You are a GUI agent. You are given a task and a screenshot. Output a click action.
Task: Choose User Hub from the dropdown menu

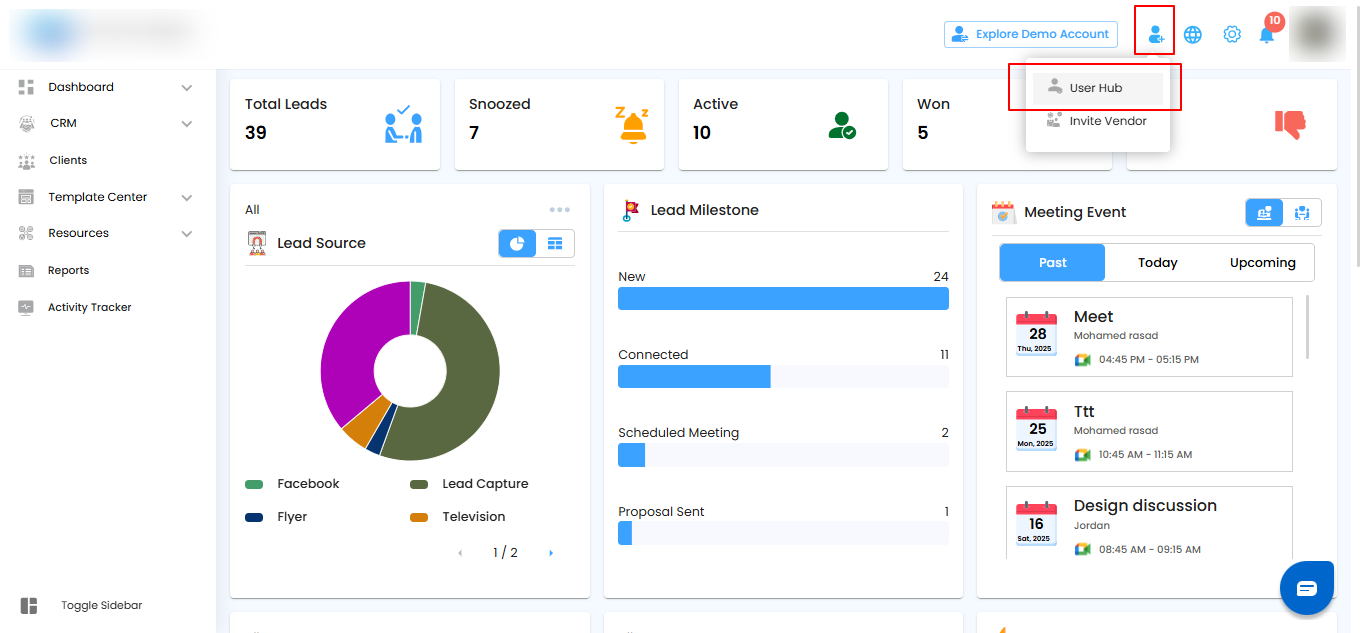click(x=1097, y=88)
